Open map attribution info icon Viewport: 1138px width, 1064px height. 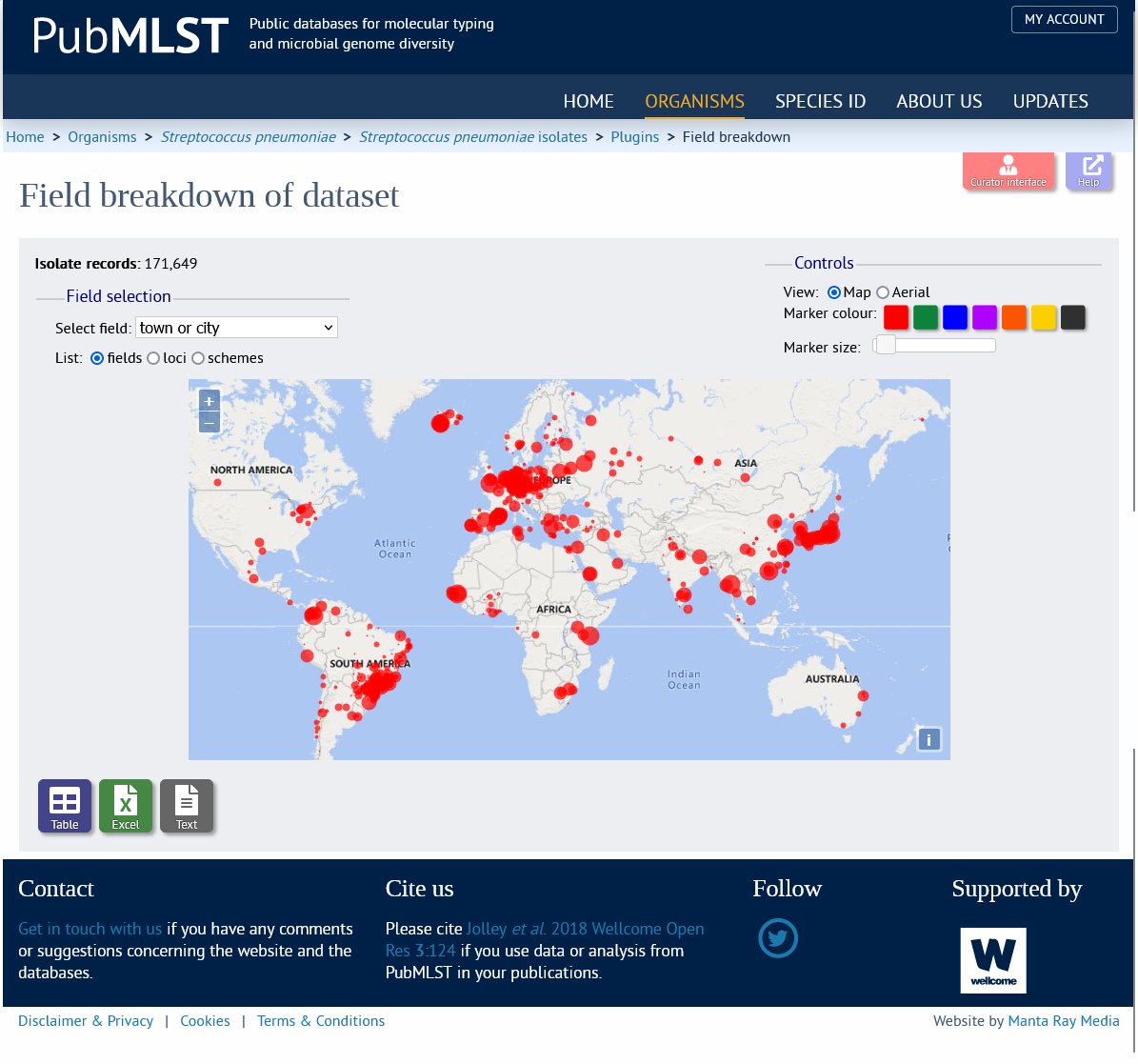tap(929, 739)
